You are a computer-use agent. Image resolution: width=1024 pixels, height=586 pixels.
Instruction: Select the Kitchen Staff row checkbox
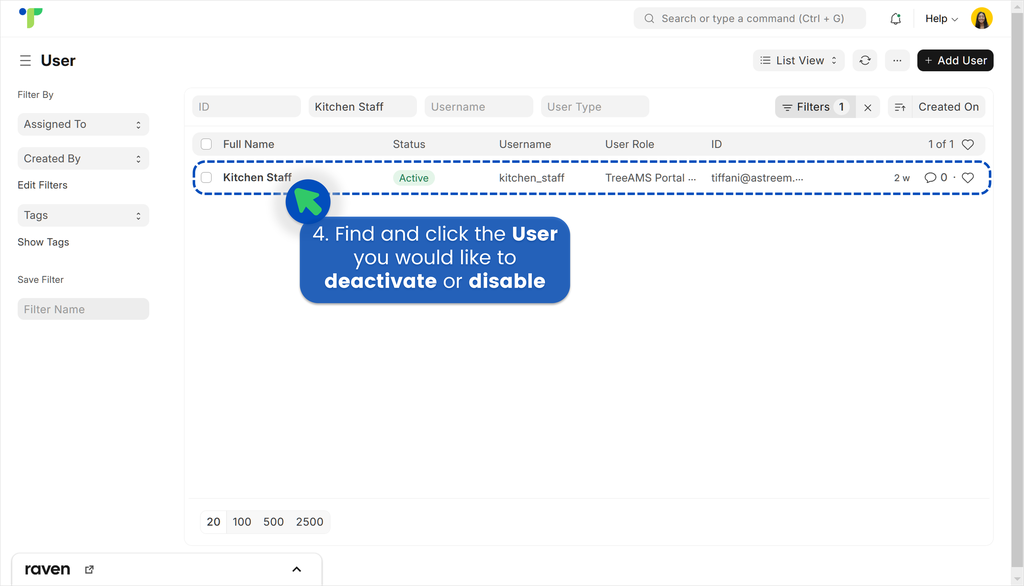206,177
